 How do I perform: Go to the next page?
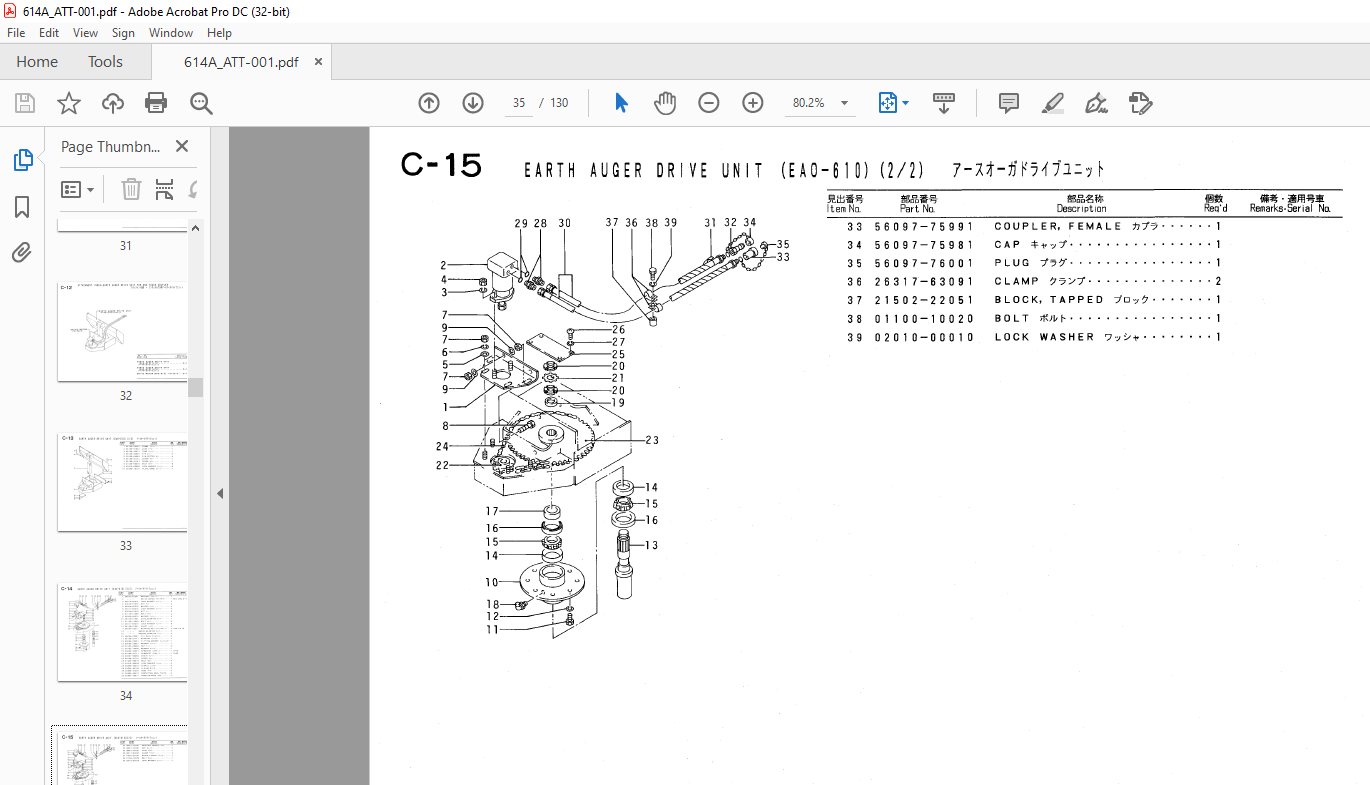(473, 103)
